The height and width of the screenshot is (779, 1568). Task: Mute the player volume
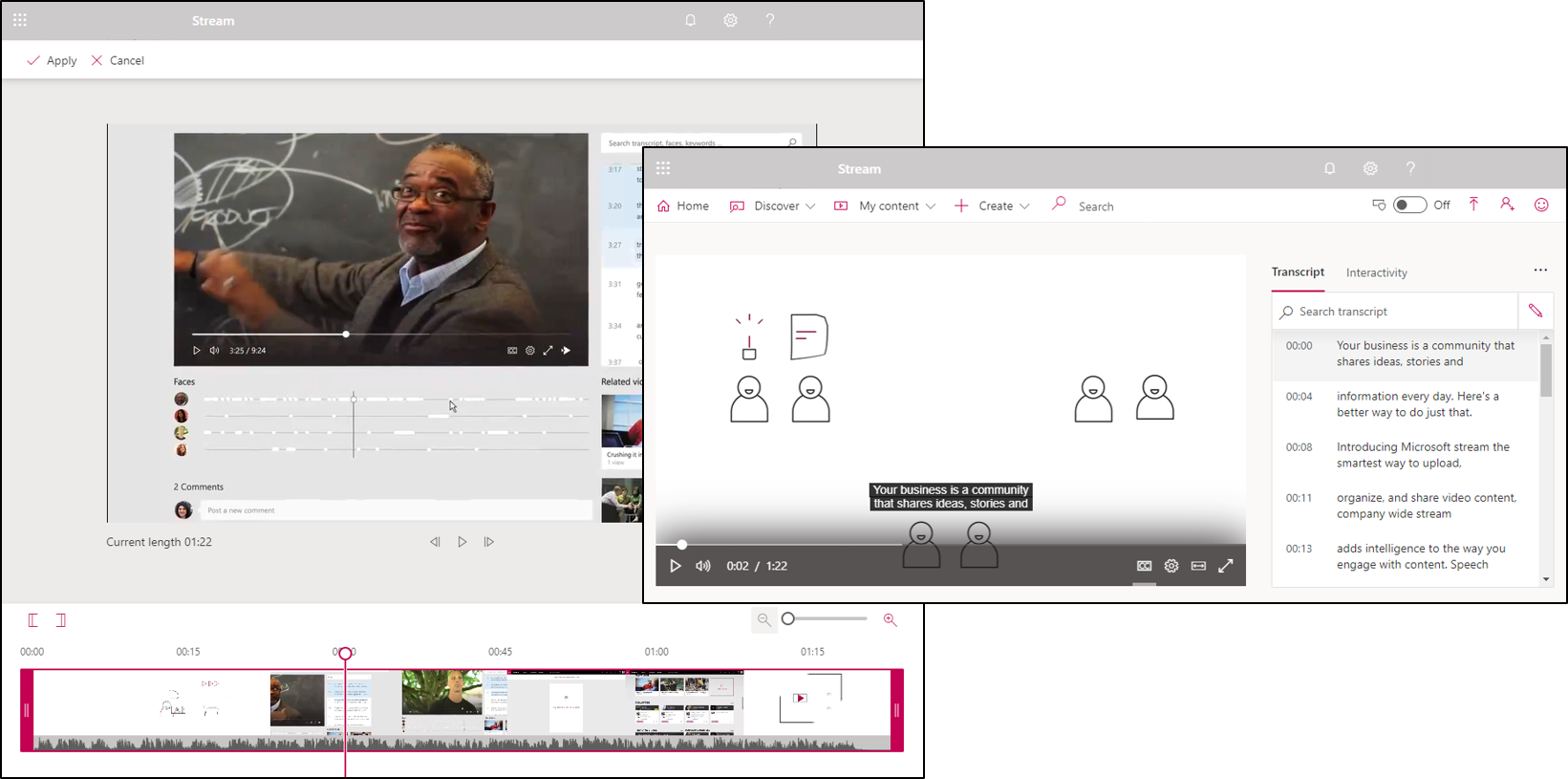[x=703, y=566]
